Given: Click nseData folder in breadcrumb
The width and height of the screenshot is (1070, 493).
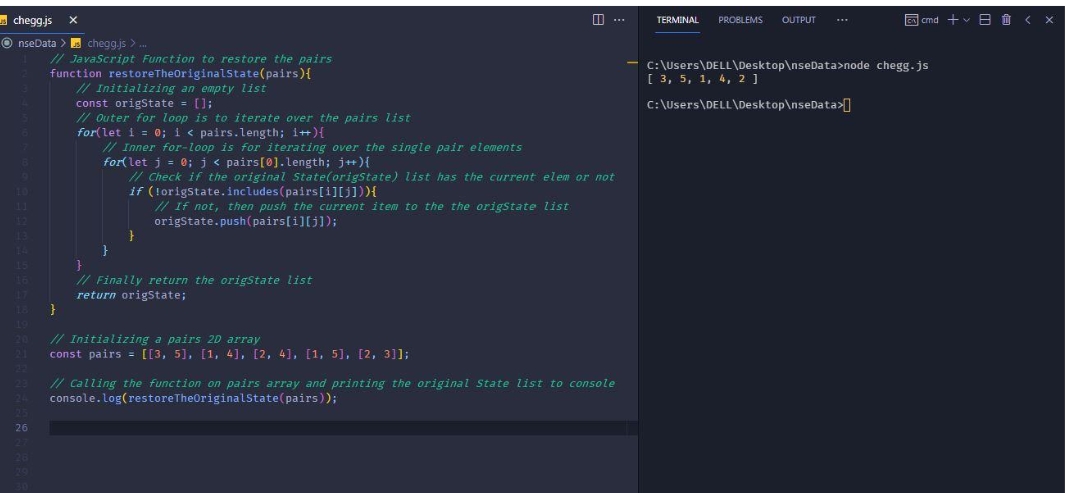Looking at the screenshot, I should (x=40, y=43).
